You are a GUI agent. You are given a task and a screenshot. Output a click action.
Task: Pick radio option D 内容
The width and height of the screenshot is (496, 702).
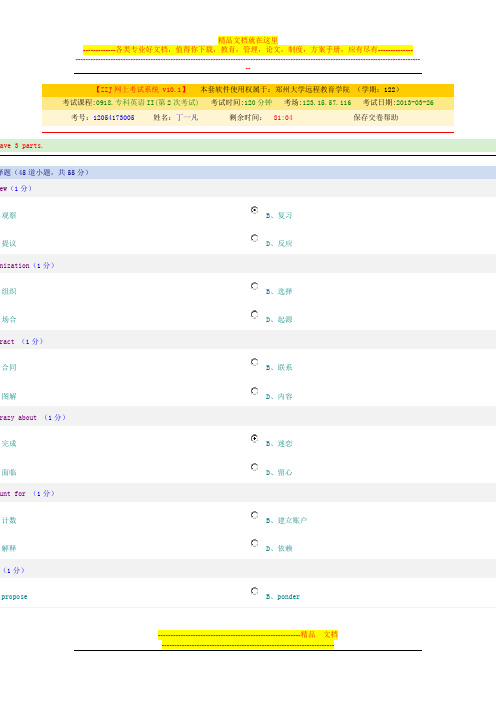(254, 391)
